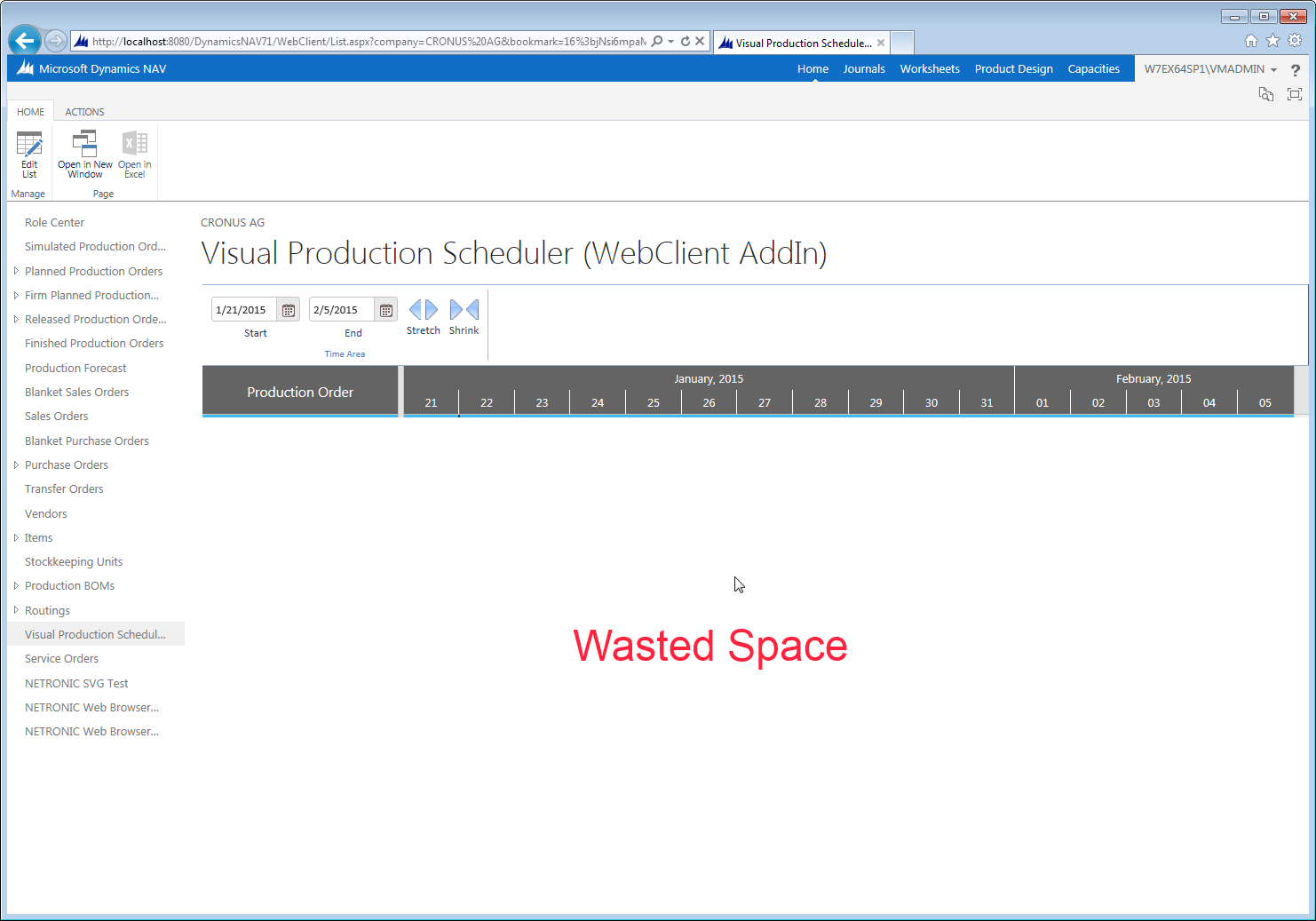The height and width of the screenshot is (921, 1316).
Task: Switch to the ACTIONS ribbon tab
Action: click(x=84, y=111)
